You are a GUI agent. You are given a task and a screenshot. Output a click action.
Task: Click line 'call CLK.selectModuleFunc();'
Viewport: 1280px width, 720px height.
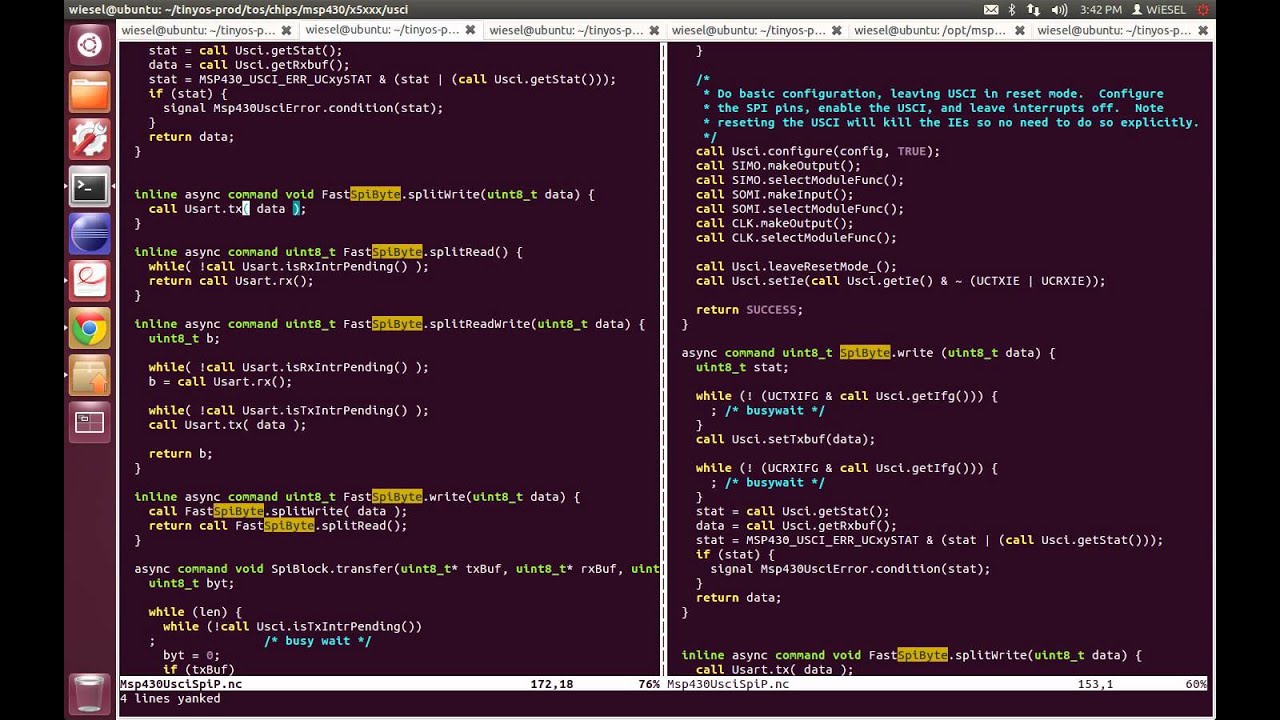(x=796, y=238)
